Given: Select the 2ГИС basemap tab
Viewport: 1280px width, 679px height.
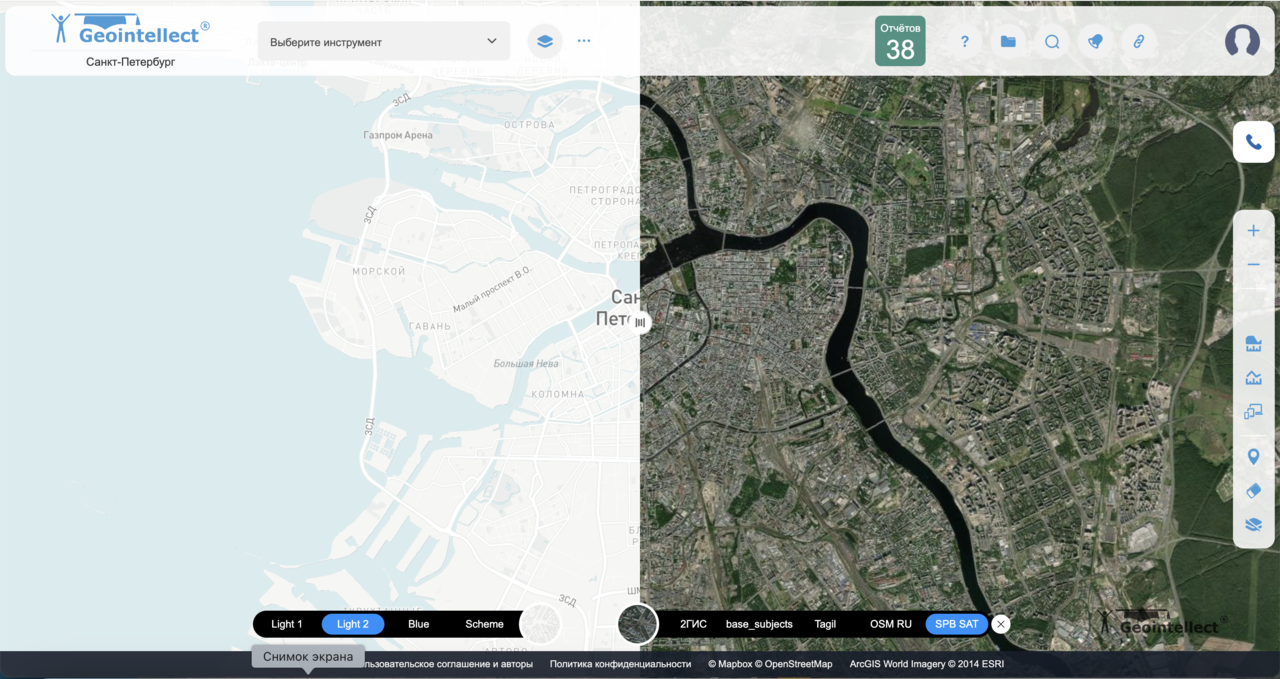Looking at the screenshot, I should pos(693,624).
